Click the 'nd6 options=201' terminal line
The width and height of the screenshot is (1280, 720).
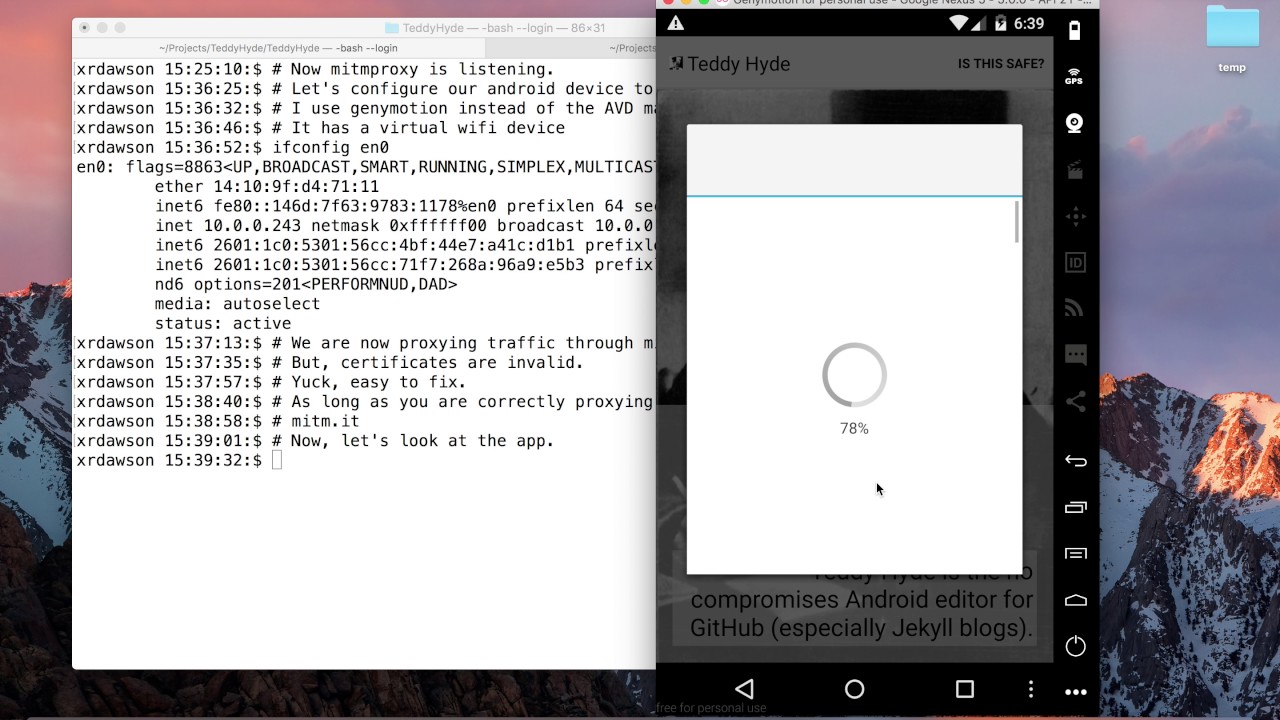tap(306, 284)
